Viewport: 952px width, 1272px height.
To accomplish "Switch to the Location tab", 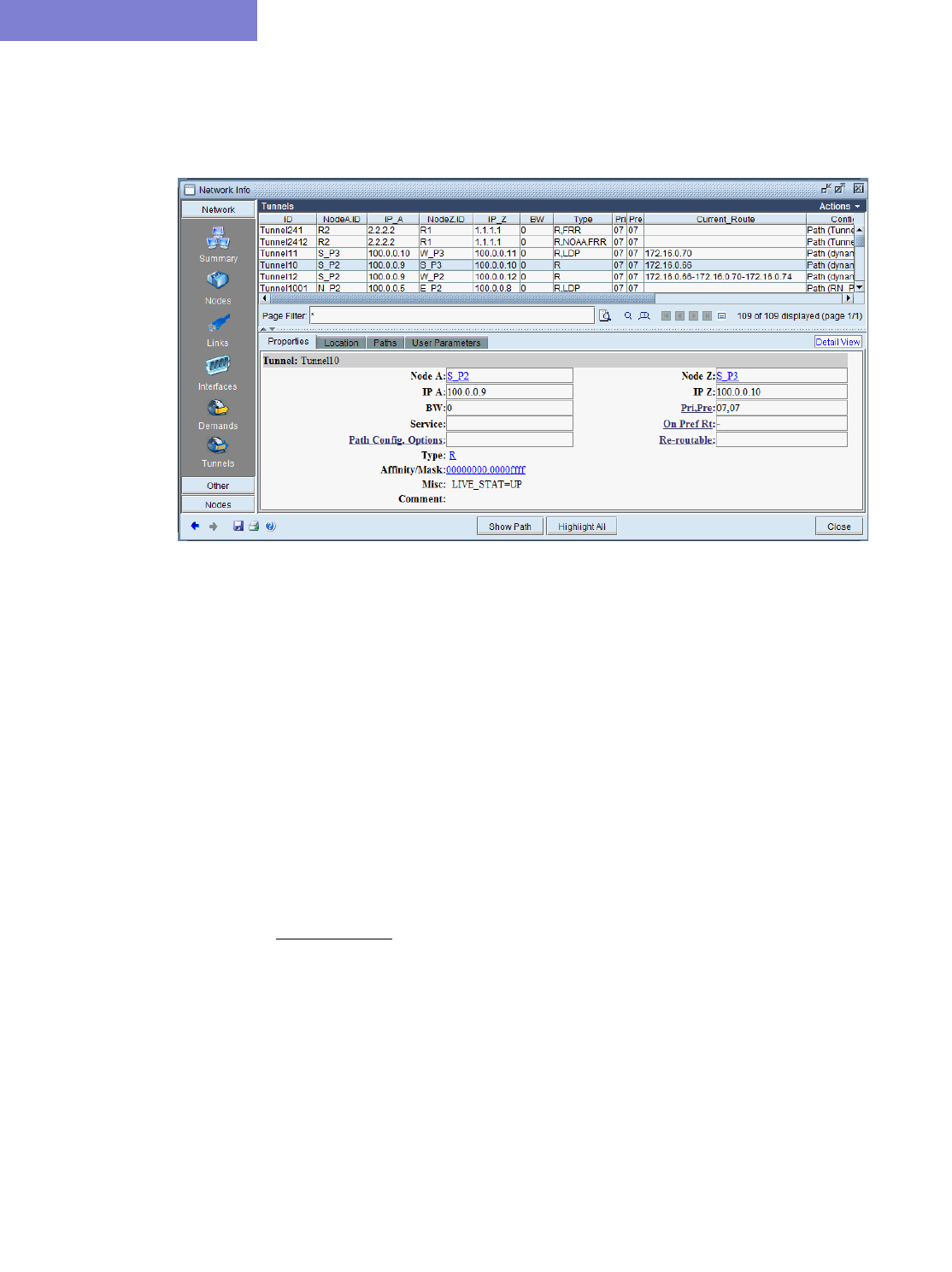I will click(341, 343).
